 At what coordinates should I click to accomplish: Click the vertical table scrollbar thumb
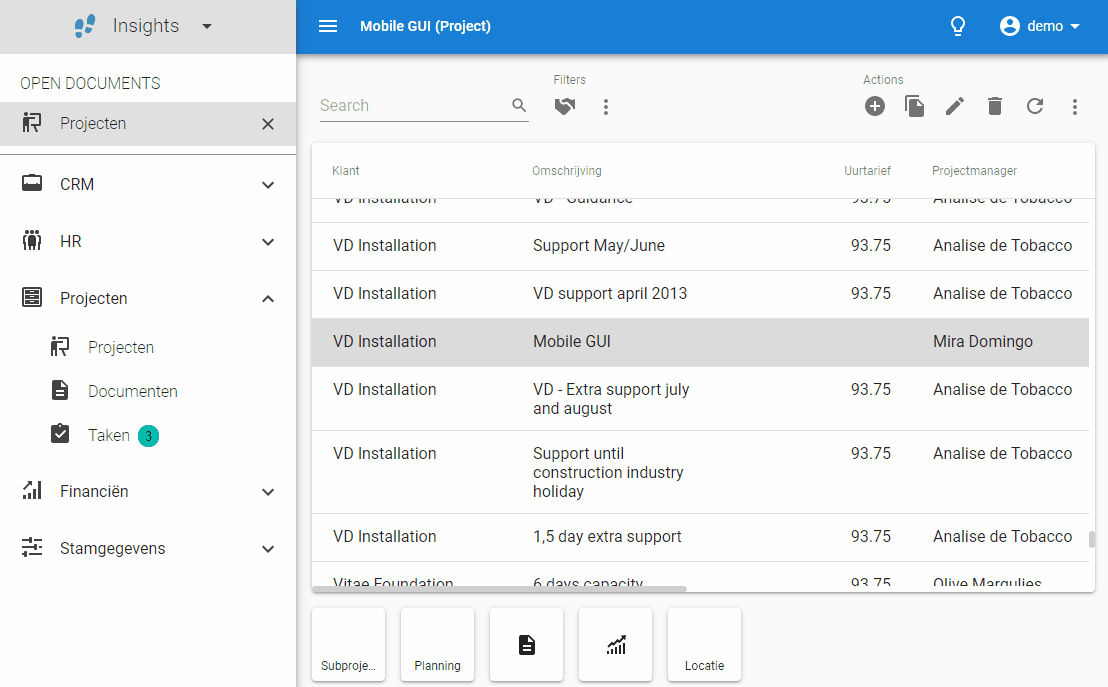[x=1092, y=539]
